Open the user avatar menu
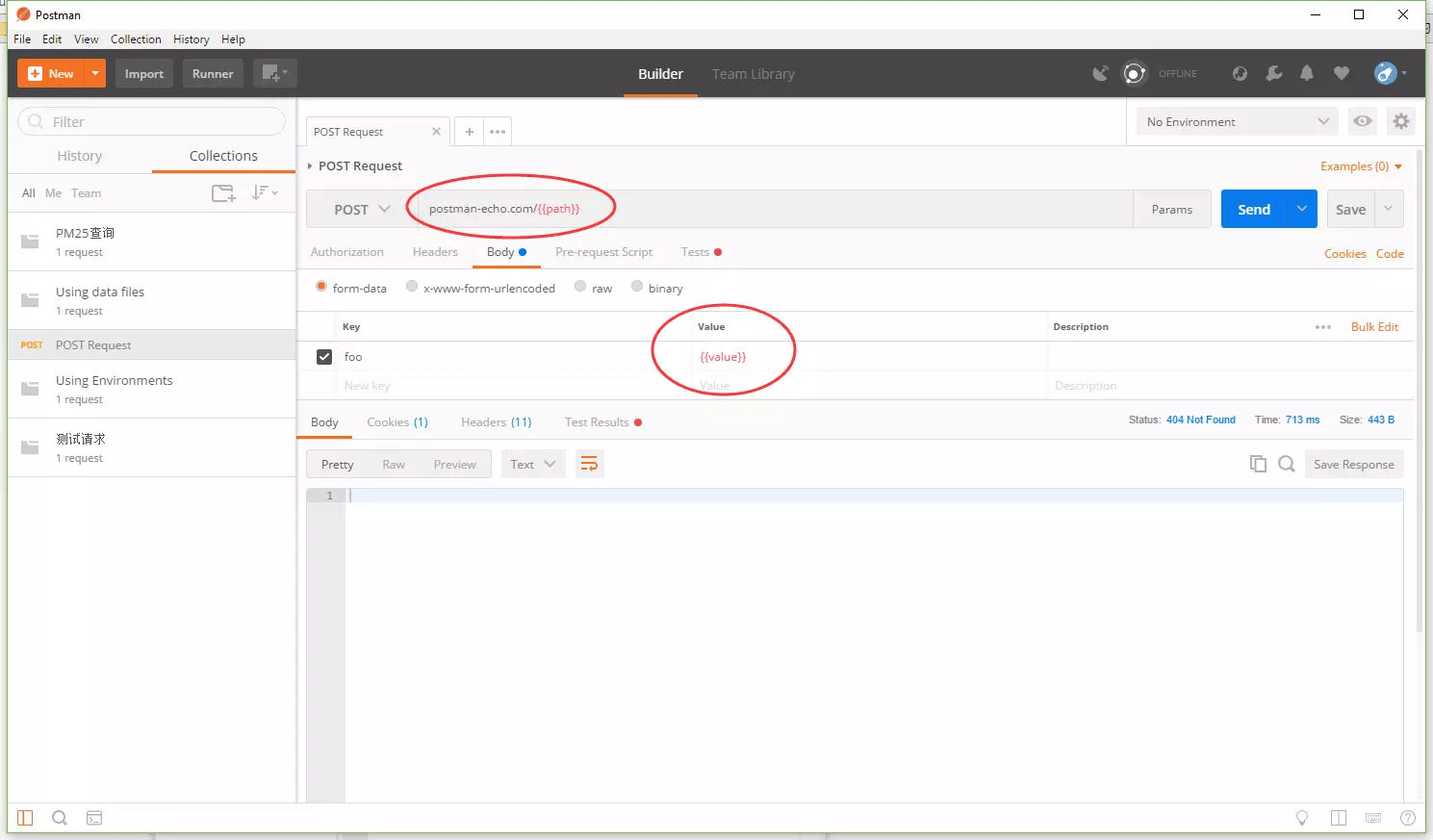Screen dimensions: 1433x840 [1390, 73]
